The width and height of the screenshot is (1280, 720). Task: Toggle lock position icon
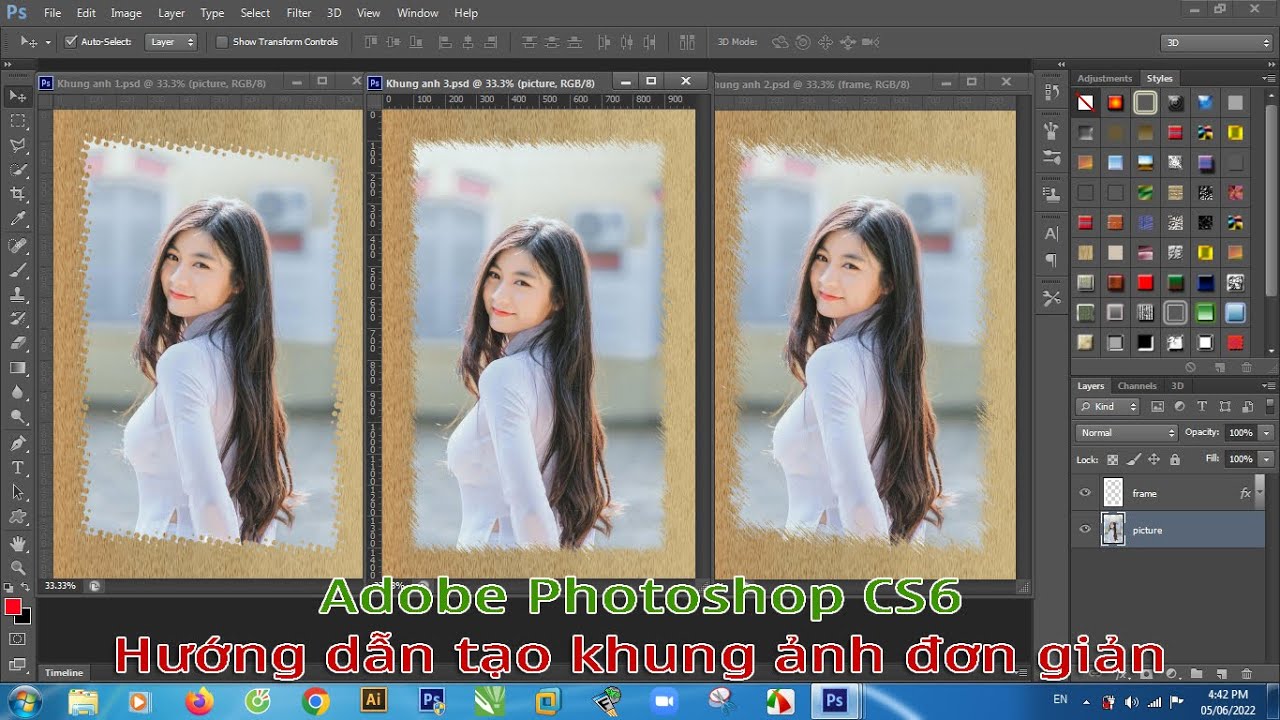(1153, 460)
